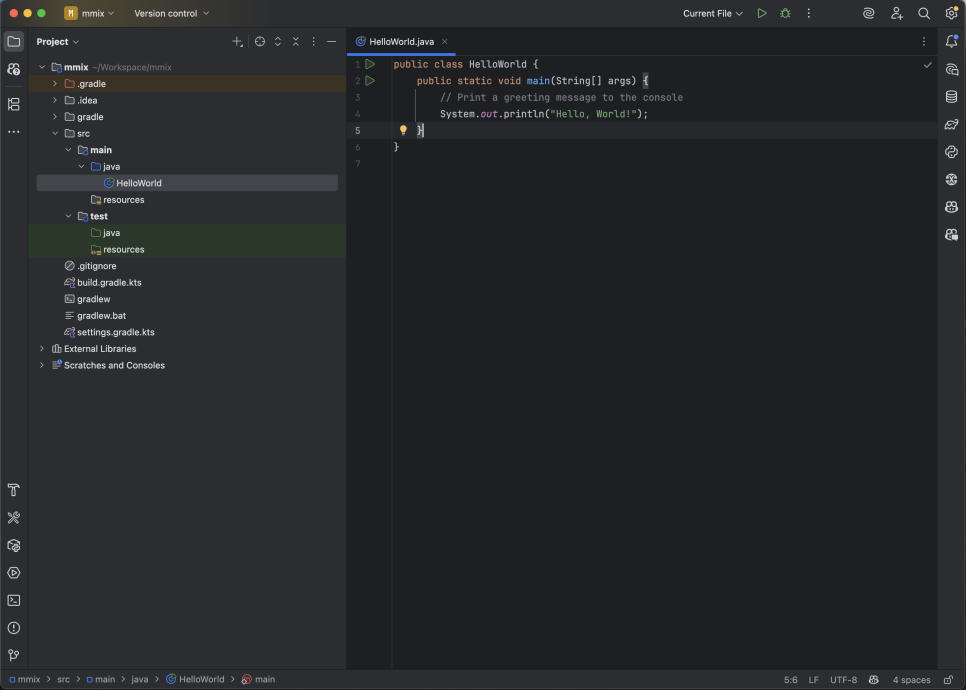Click Expand All in Project panel
The height and width of the screenshot is (690, 966).
278,42
